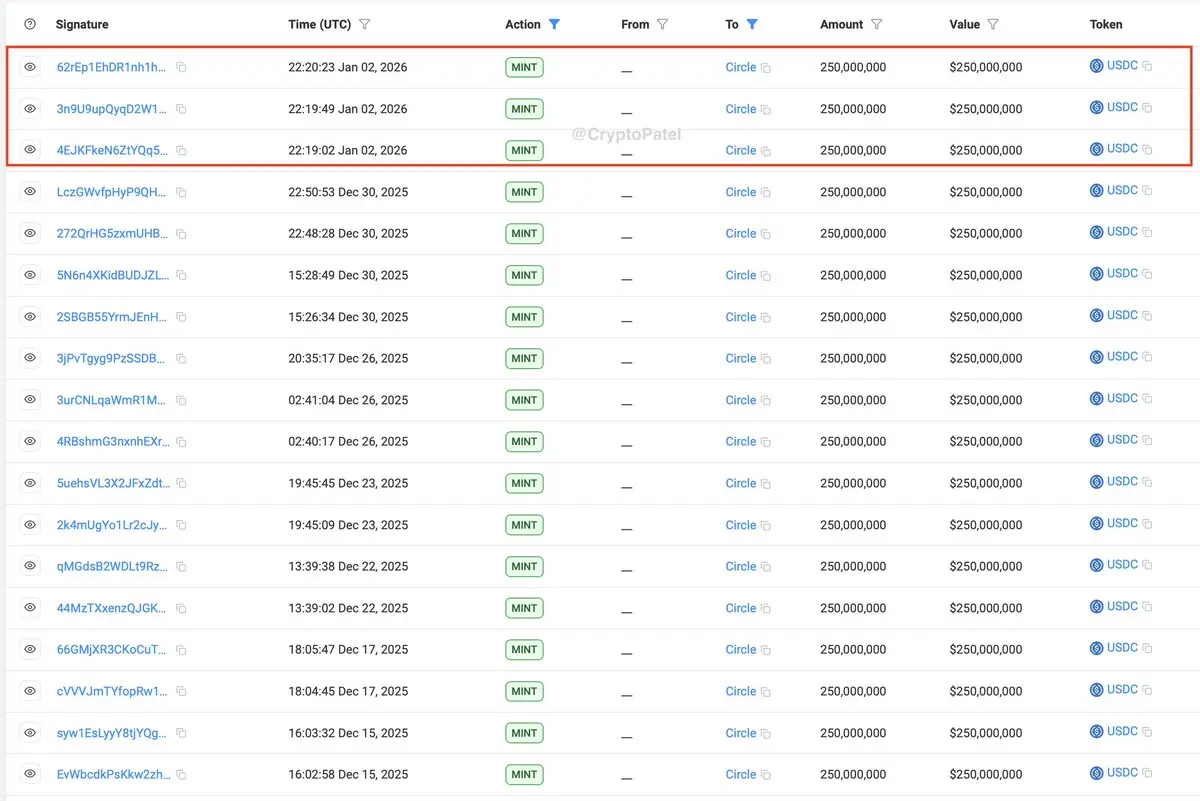This screenshot has width=1200, height=801.
Task: Copy Circle address in 22:20:23 Jan 02 row
Action: tap(766, 68)
